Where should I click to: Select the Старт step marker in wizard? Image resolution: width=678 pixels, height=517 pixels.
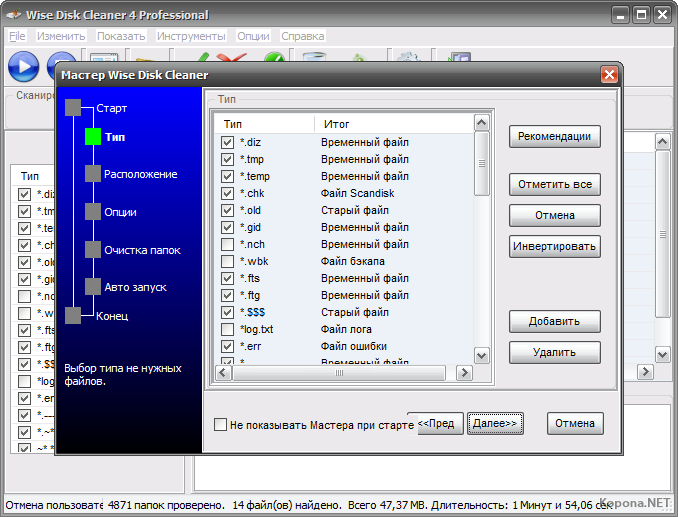tap(72, 108)
